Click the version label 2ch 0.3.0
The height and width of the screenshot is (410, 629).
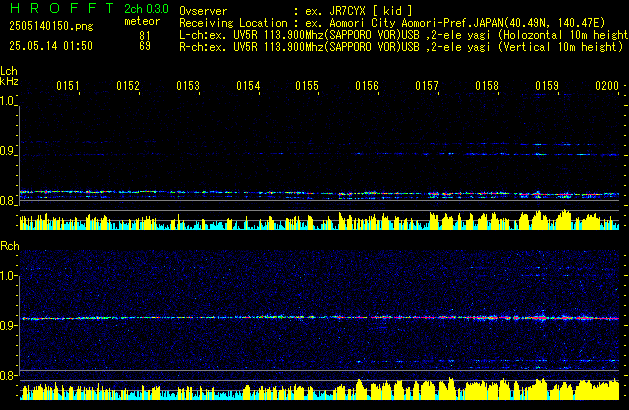tap(146, 9)
